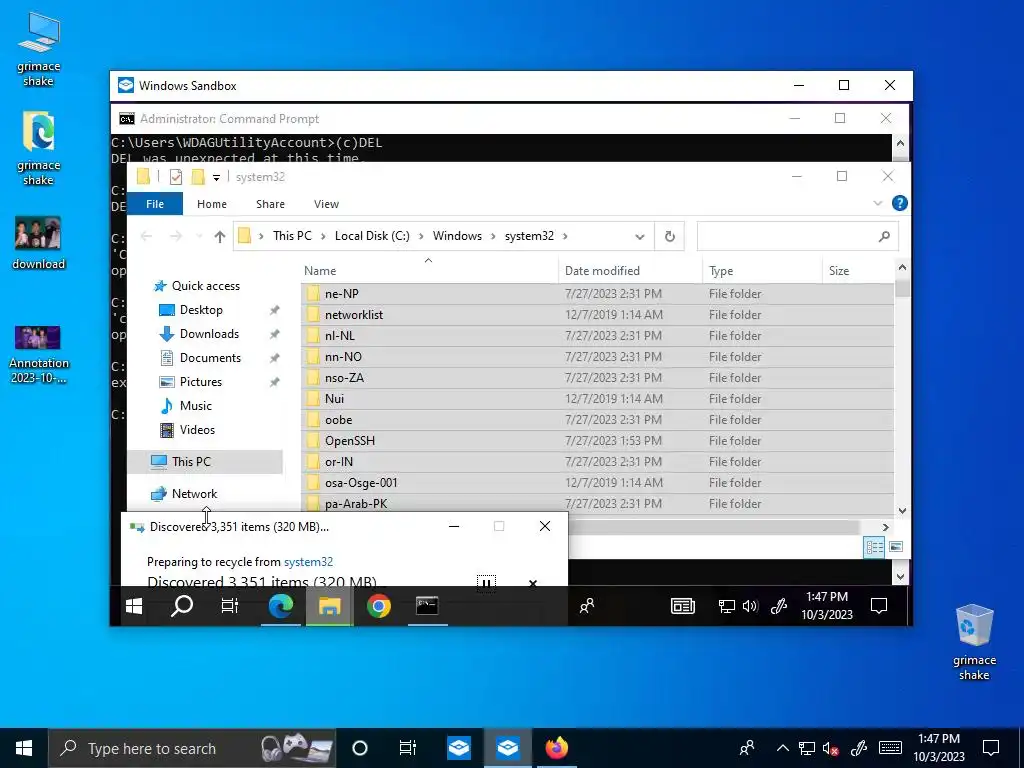The image size is (1024, 768).
Task: Click sandbox news and interests icon
Action: coord(682,606)
